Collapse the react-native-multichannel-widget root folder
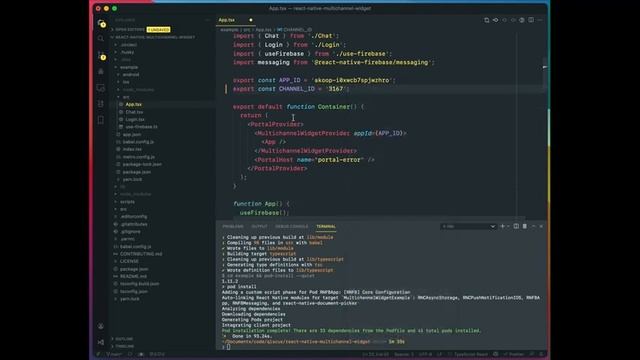640x360 pixels. (x=153, y=37)
